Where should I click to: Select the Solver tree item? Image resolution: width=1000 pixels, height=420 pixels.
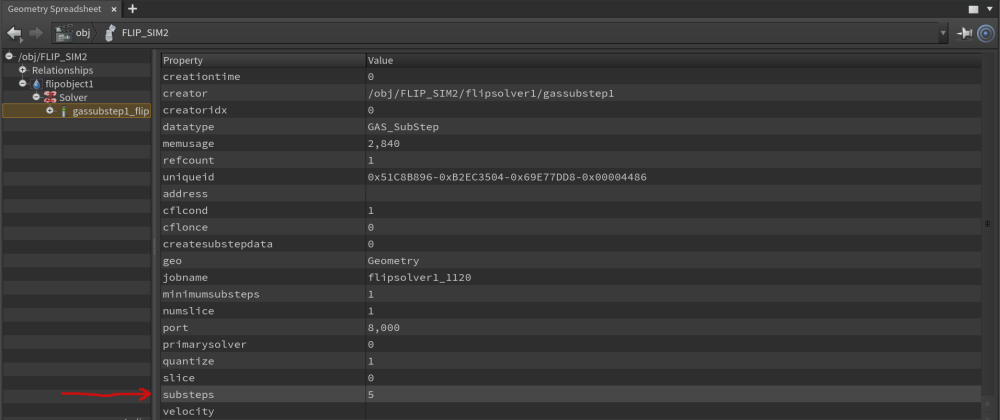(x=73, y=97)
